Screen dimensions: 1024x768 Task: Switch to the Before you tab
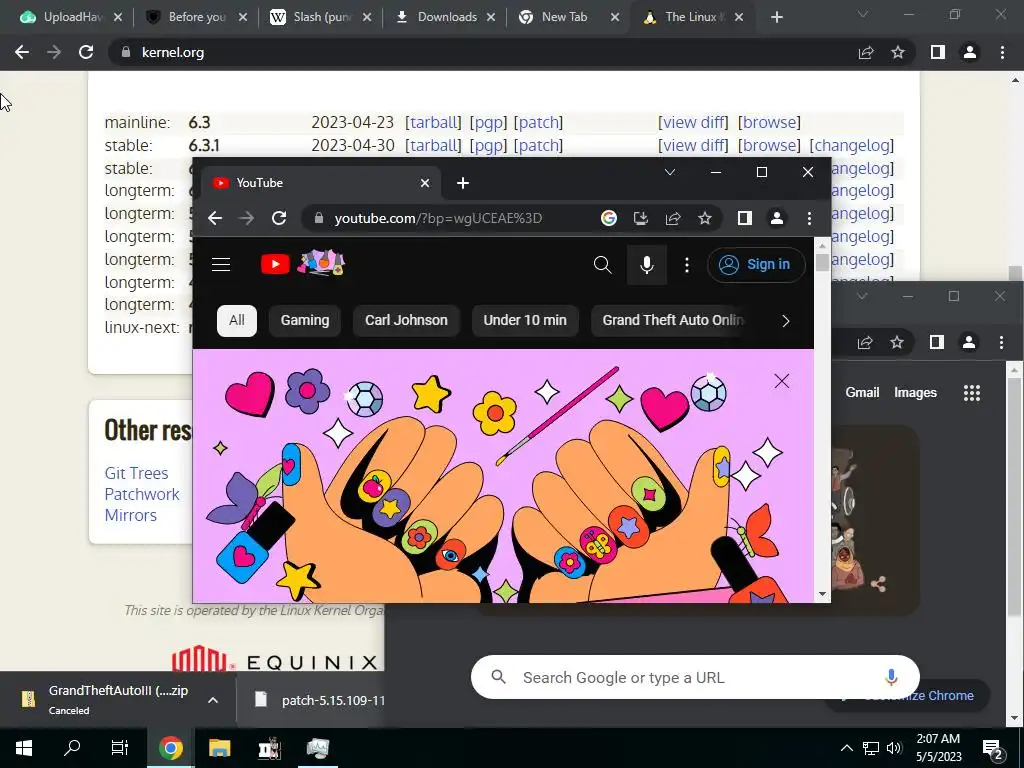pos(195,17)
